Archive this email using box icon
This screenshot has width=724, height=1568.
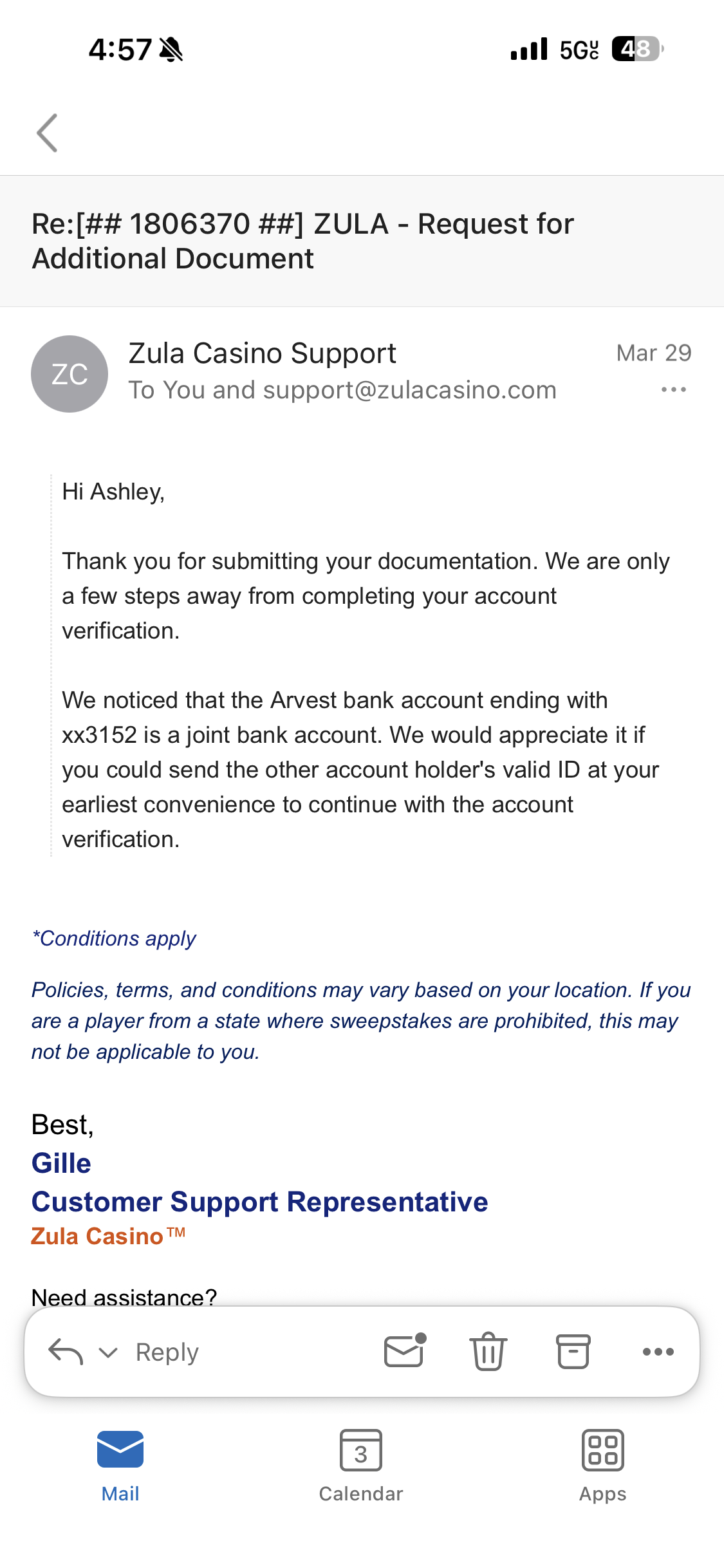point(573,1351)
